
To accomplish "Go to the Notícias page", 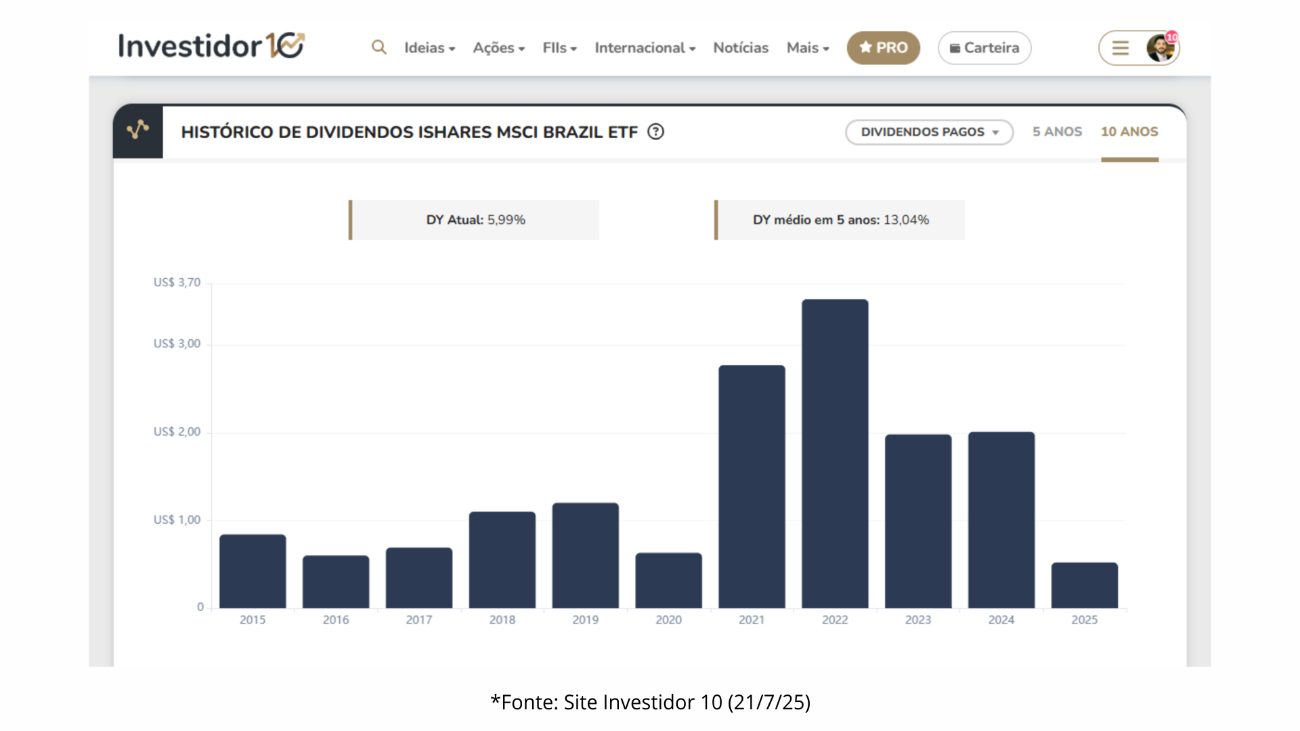I will (741, 48).
